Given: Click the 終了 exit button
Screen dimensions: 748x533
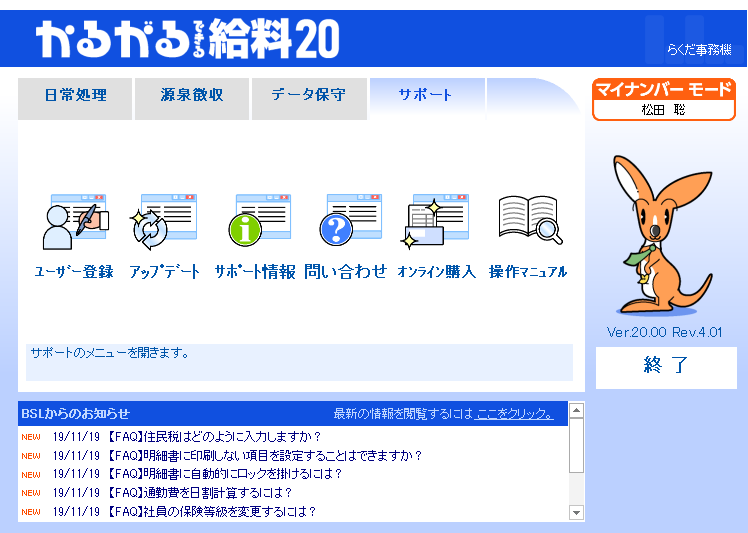Looking at the screenshot, I should click(x=666, y=367).
